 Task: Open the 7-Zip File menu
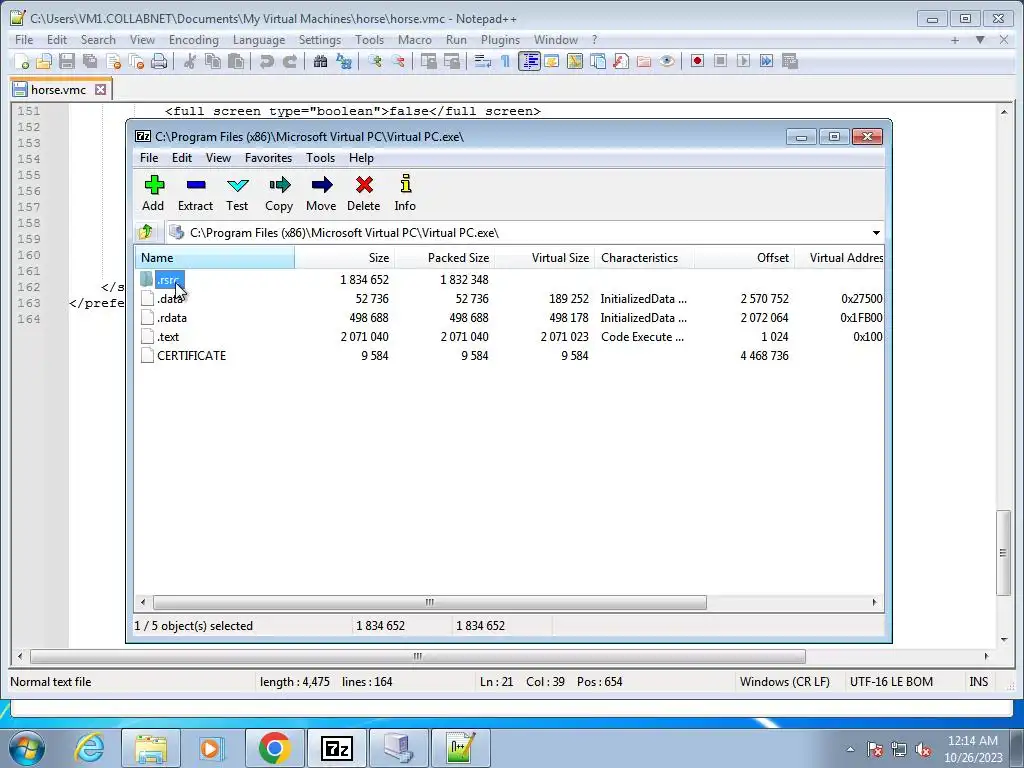tap(149, 157)
